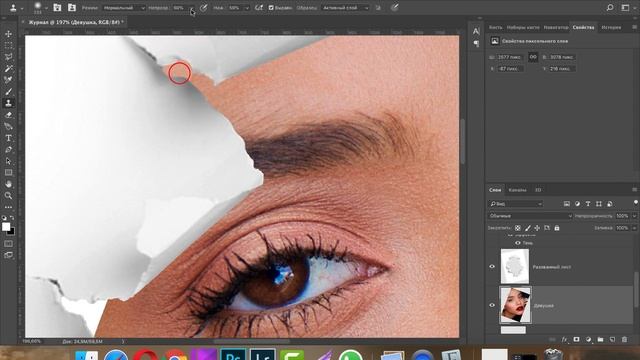Select the Rectangular Marquee tool

(8, 45)
